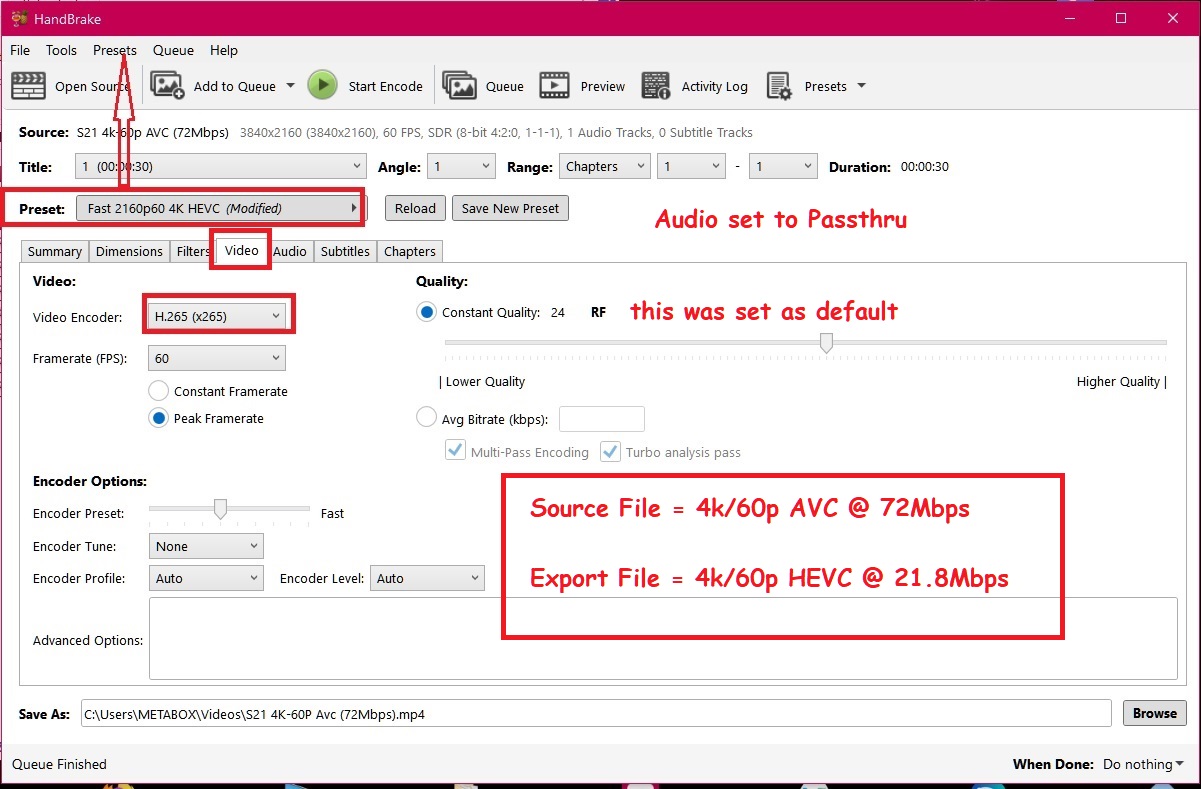Click the HandBrake app icon in title bar
Image resolution: width=1201 pixels, height=789 pixels.
pos(18,18)
